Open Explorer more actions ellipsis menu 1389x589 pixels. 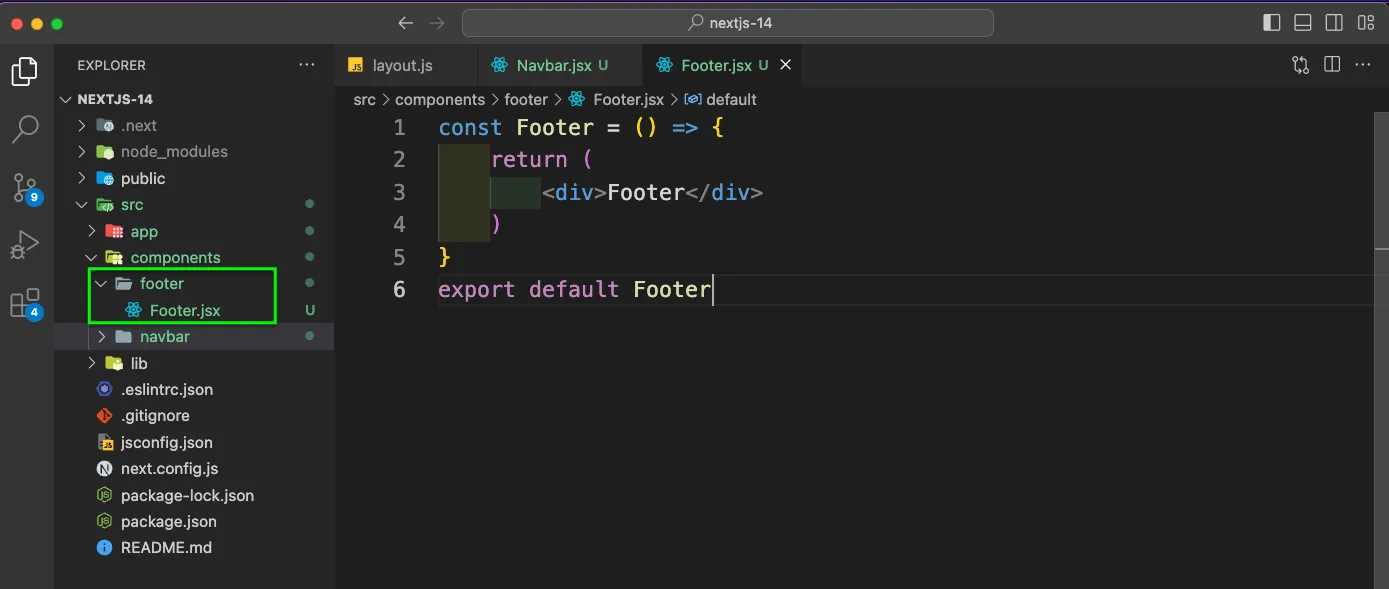[307, 65]
